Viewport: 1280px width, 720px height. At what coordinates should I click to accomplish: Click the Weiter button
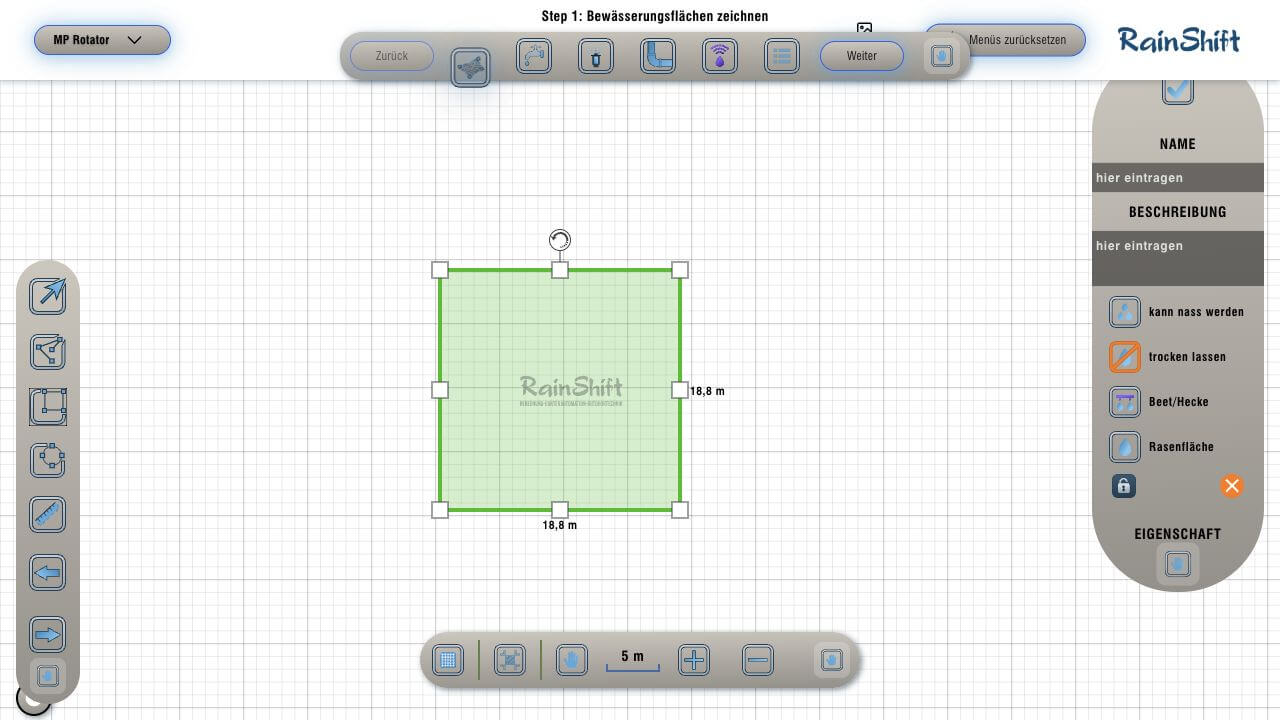[x=862, y=56]
